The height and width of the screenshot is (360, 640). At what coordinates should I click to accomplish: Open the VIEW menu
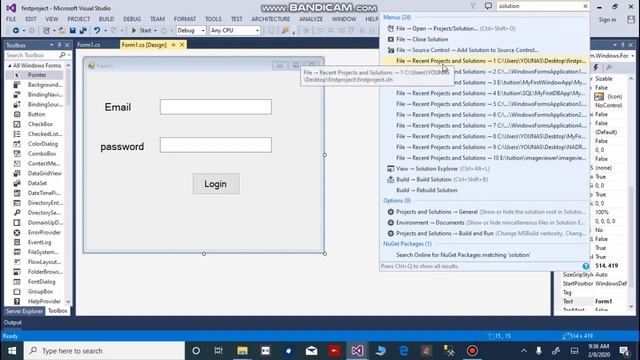(52, 19)
